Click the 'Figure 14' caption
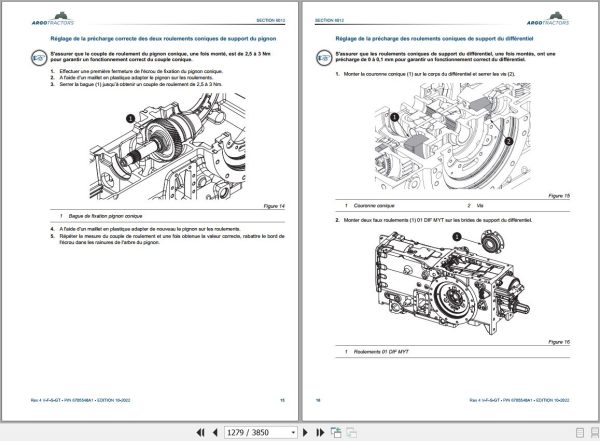The image size is (600, 441). (x=274, y=206)
